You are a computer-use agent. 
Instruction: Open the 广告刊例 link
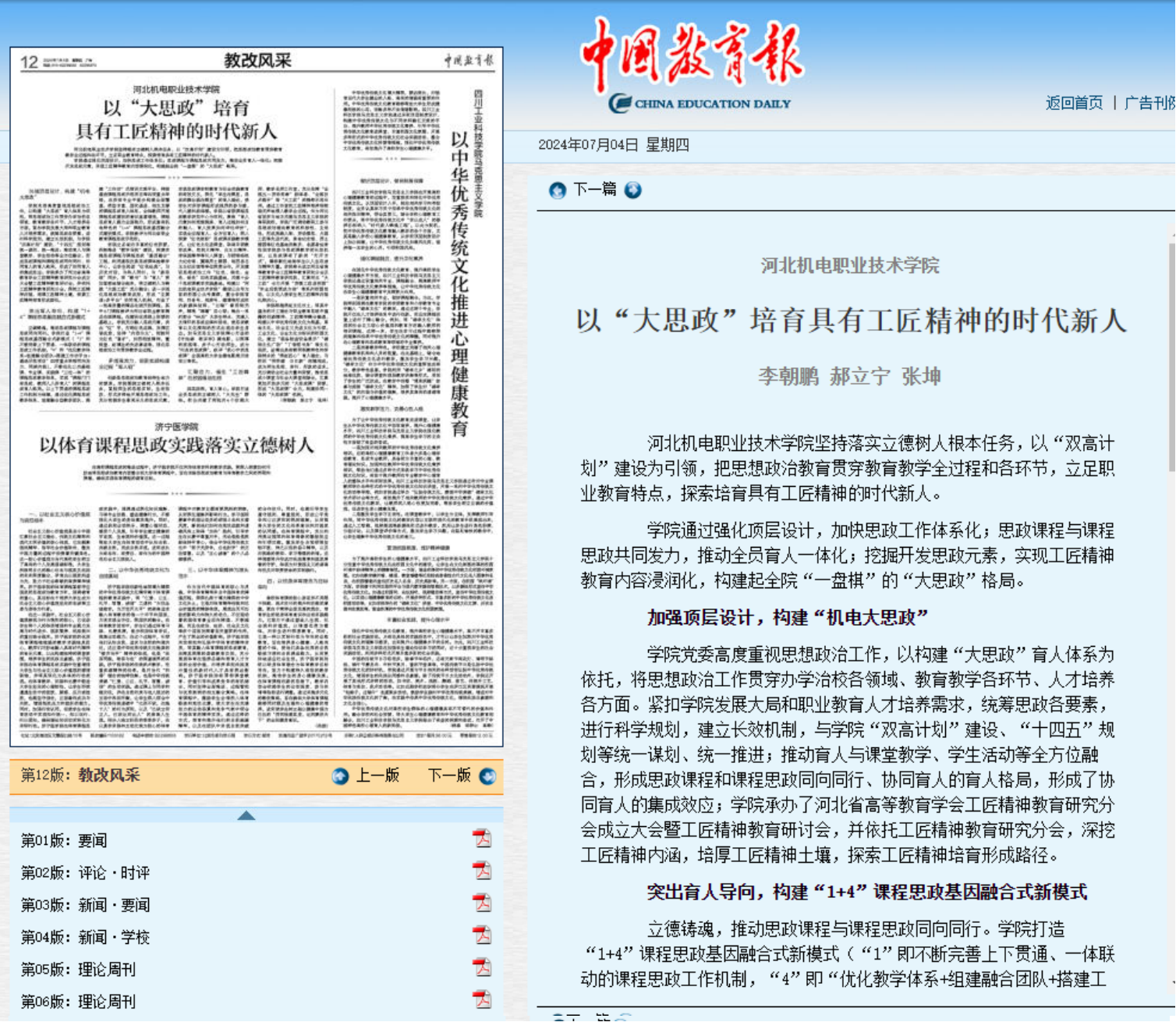(1149, 103)
